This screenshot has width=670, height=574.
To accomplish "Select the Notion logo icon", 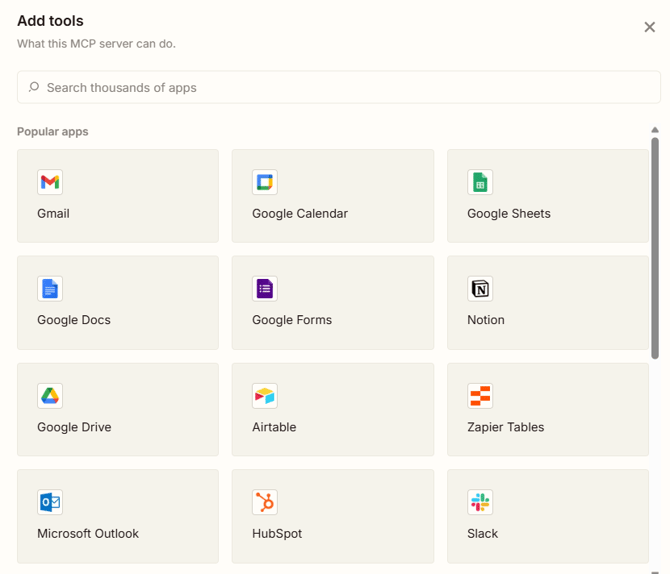I will [480, 289].
